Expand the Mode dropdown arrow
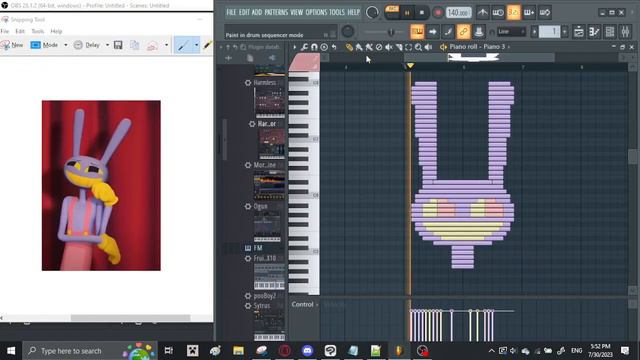 pyautogui.click(x=66, y=45)
